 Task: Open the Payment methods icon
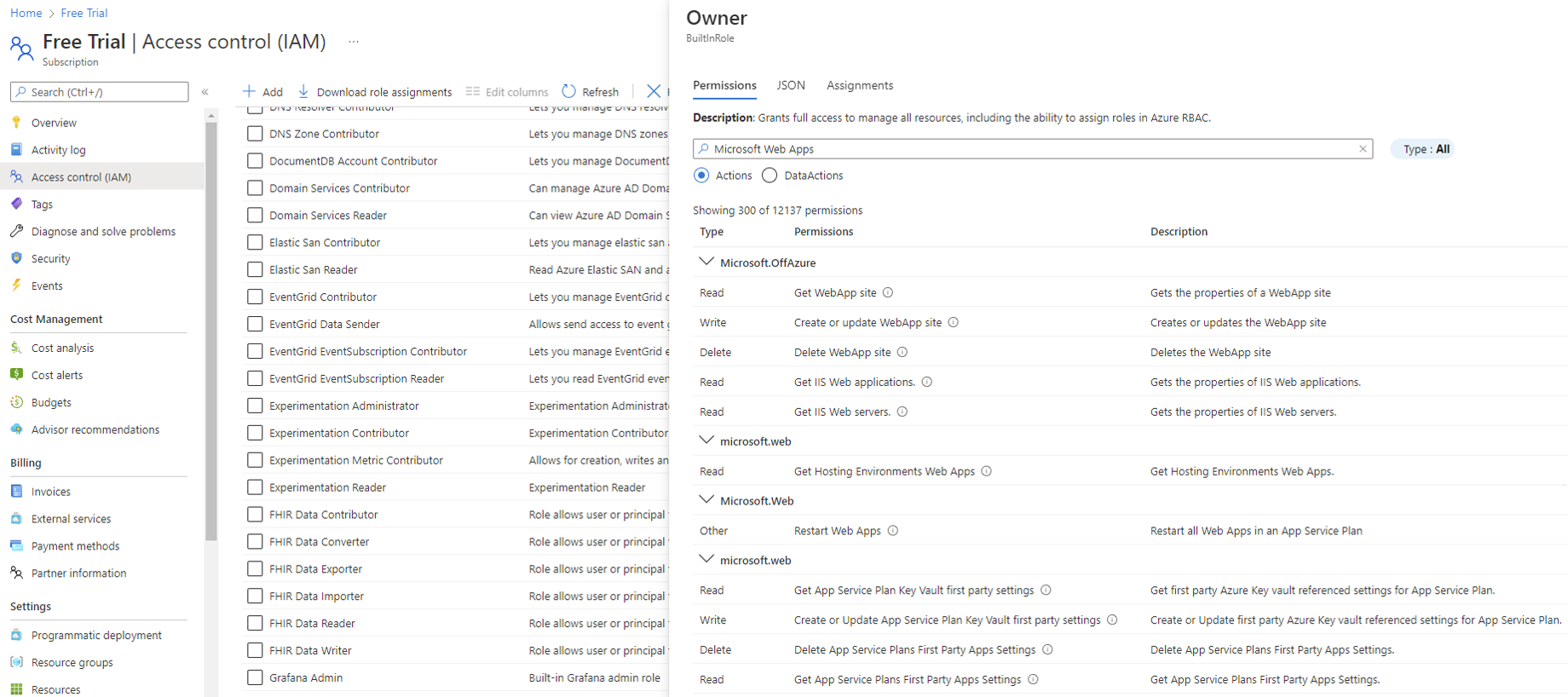(x=16, y=545)
